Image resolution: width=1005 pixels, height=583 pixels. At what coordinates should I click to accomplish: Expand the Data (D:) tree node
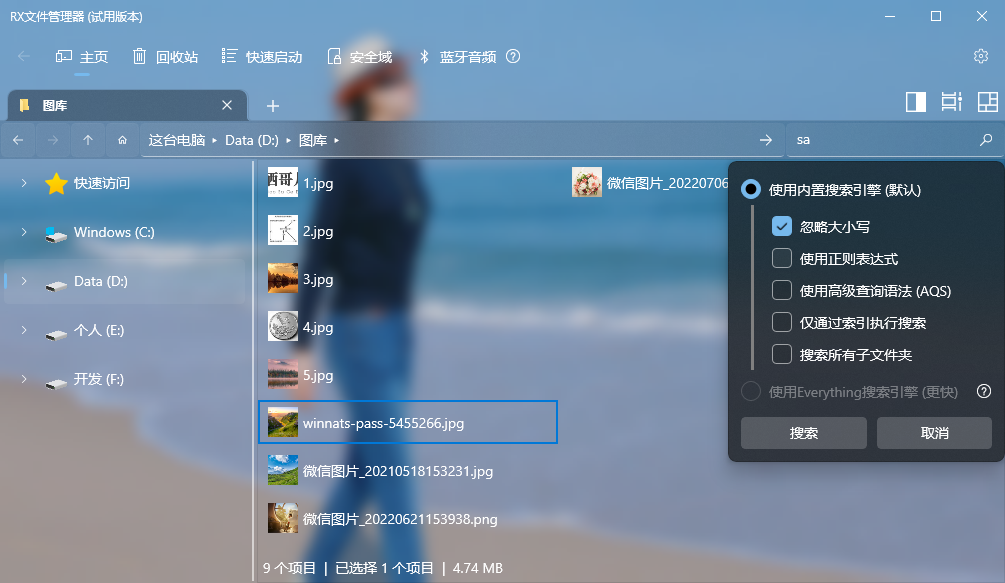click(x=24, y=281)
